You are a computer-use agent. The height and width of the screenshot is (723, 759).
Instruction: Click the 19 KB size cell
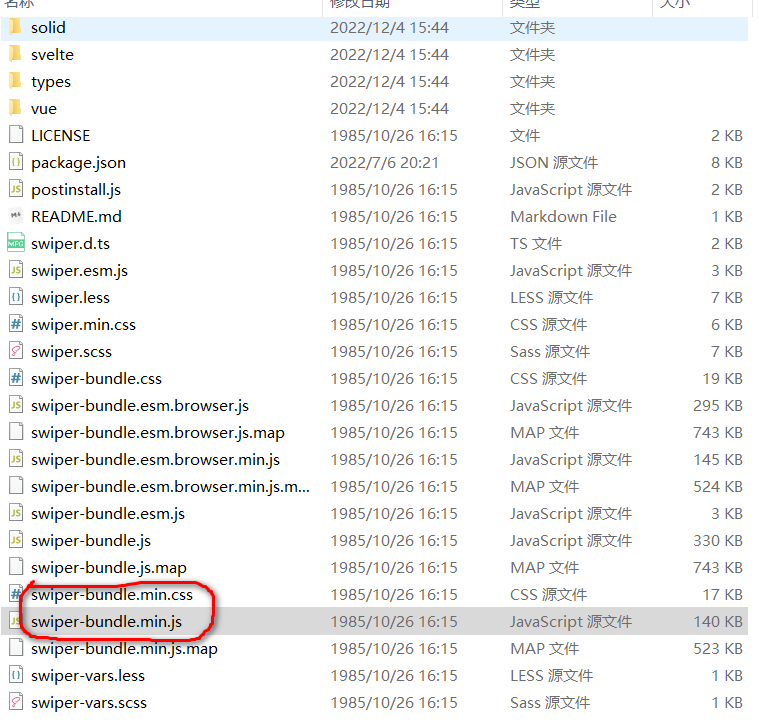point(723,379)
